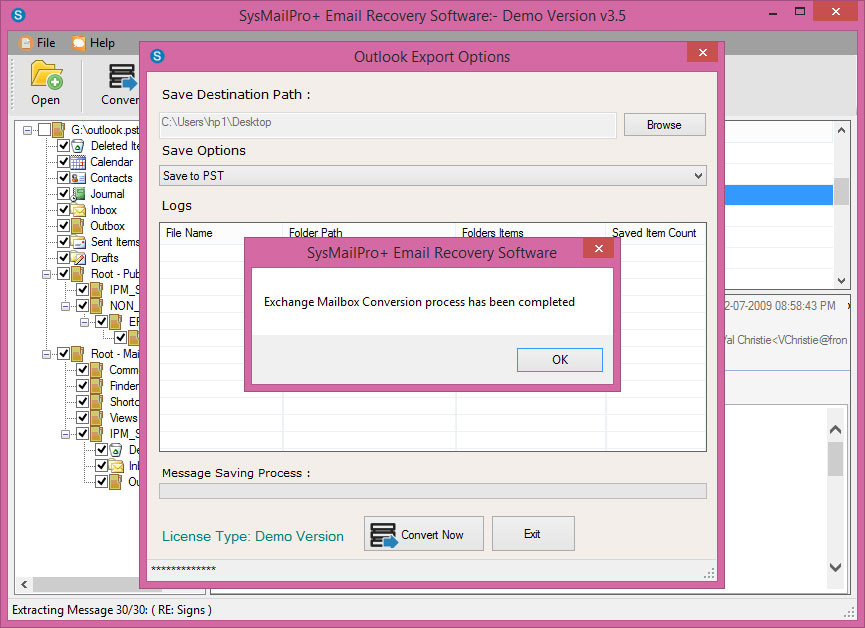Screen dimensions: 865x628
Task: Select the Outbox folder icon
Action: (x=78, y=226)
